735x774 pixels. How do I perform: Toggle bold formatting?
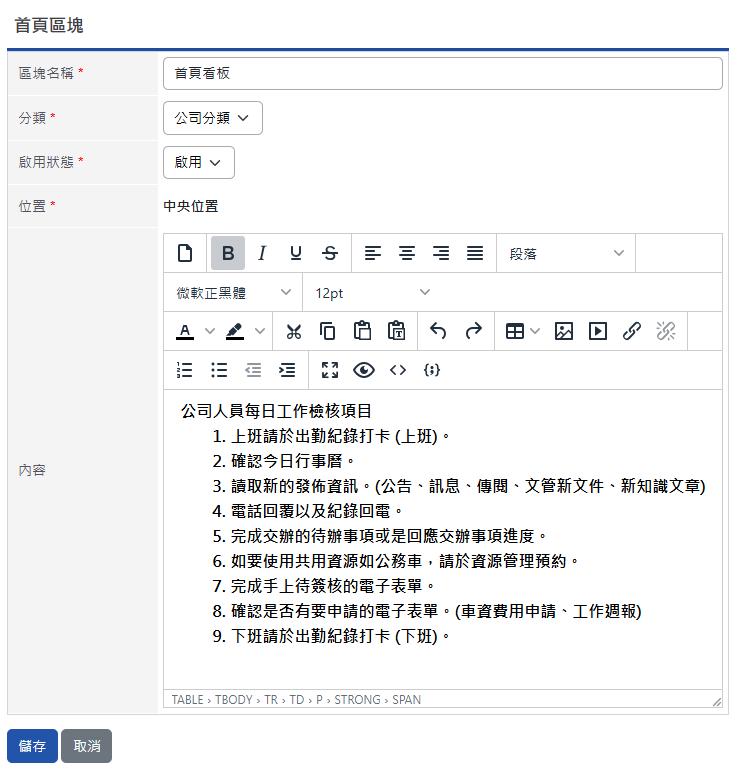point(228,253)
